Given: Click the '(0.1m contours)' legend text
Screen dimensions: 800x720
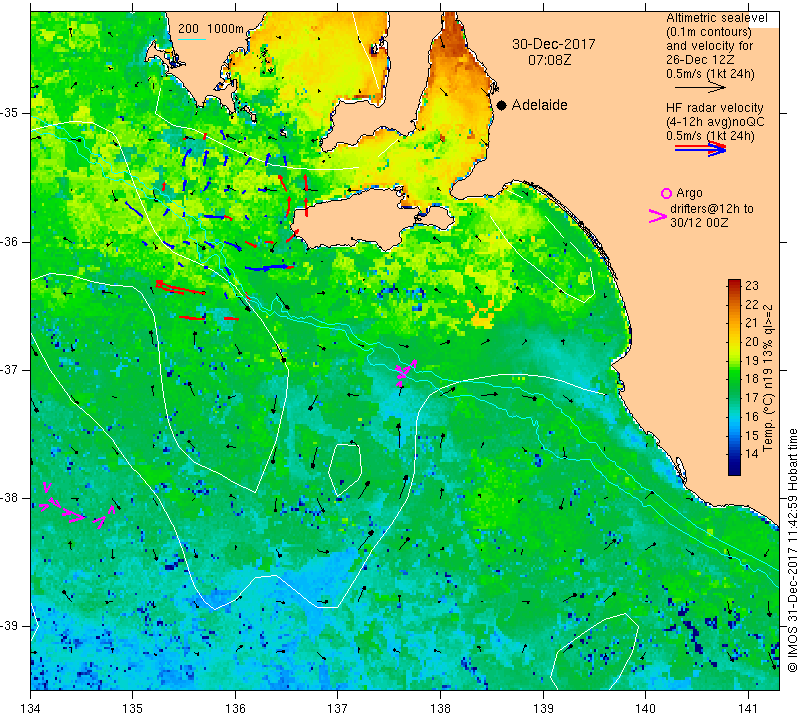Looking at the screenshot, I should 709,32.
